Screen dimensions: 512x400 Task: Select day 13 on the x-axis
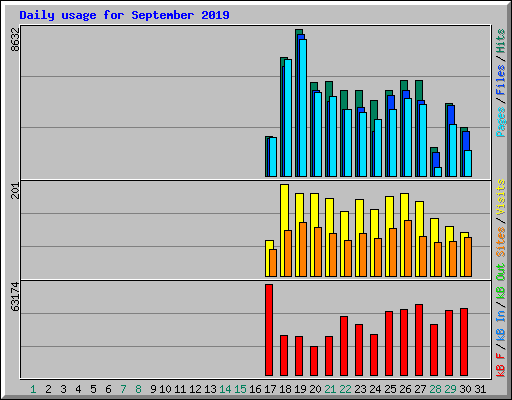tap(210, 389)
